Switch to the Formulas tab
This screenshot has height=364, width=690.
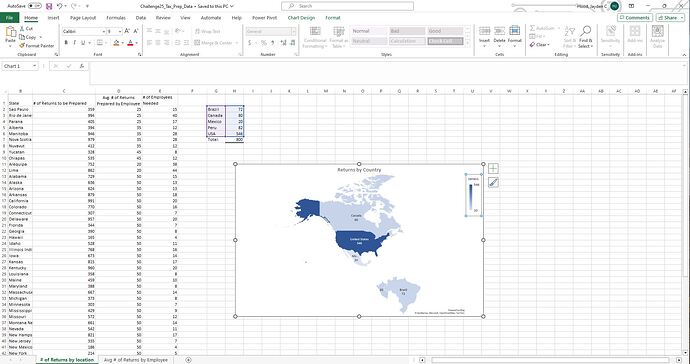click(116, 18)
